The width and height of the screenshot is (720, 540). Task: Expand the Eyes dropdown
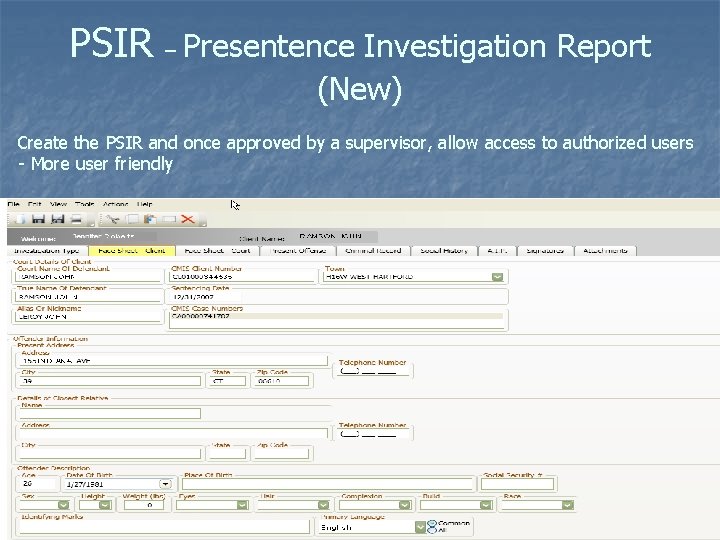pos(242,505)
